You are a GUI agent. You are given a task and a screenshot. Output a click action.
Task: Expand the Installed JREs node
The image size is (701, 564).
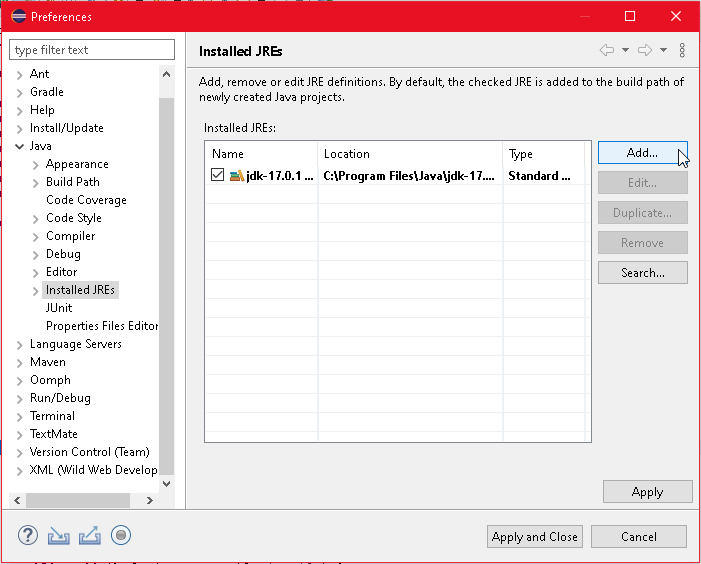click(35, 291)
